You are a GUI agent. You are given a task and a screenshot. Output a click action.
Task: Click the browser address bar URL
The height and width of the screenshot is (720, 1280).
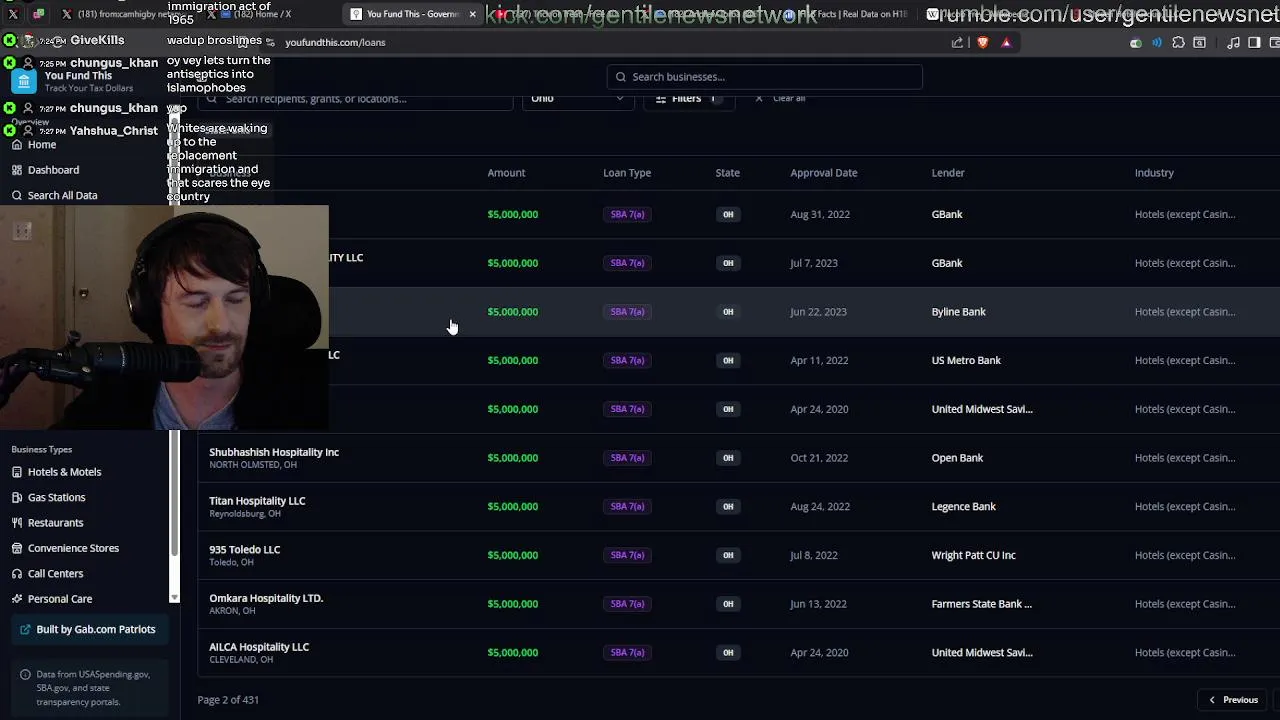[335, 43]
